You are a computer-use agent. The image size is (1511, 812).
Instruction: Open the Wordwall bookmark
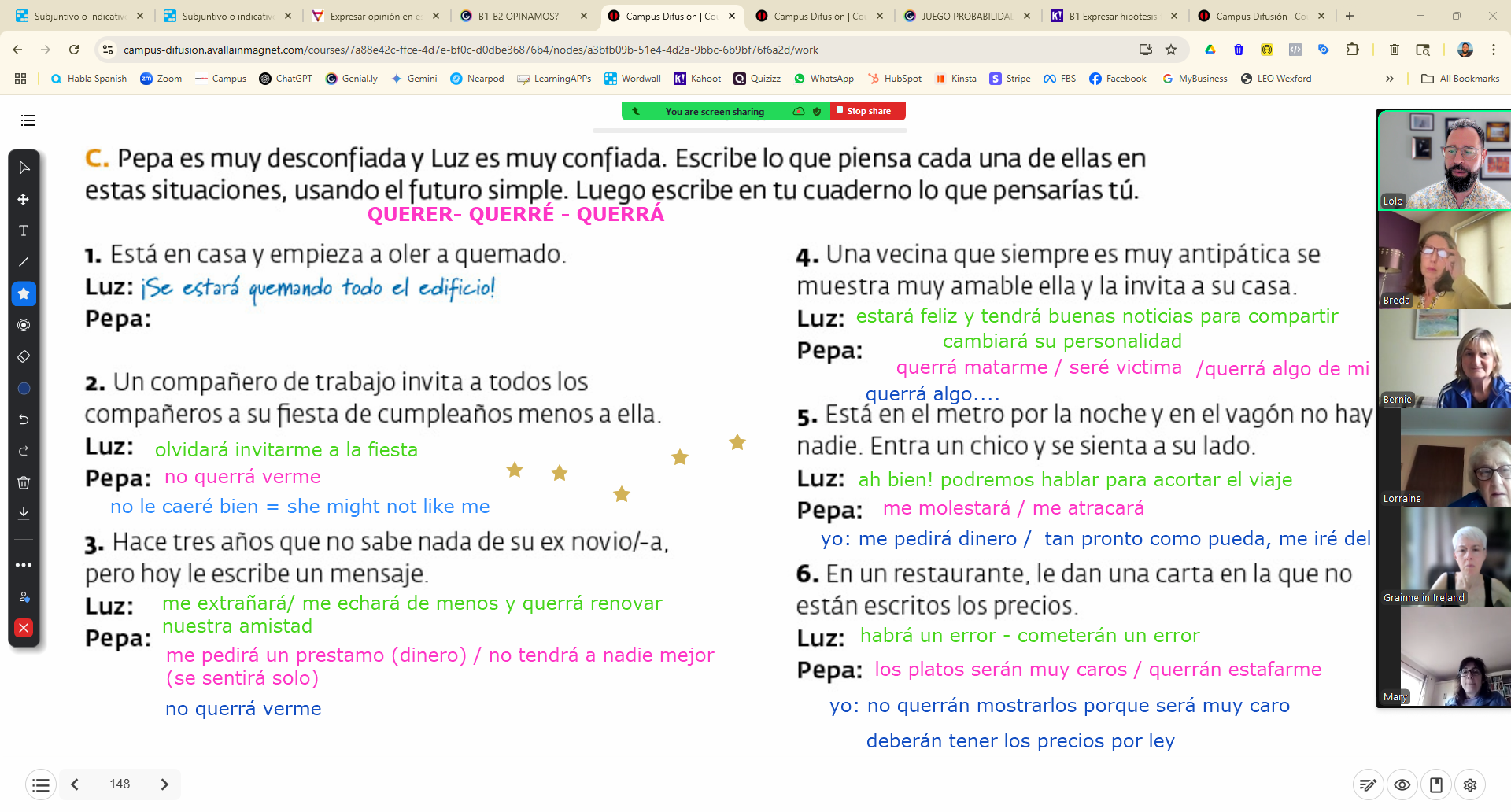[x=633, y=79]
